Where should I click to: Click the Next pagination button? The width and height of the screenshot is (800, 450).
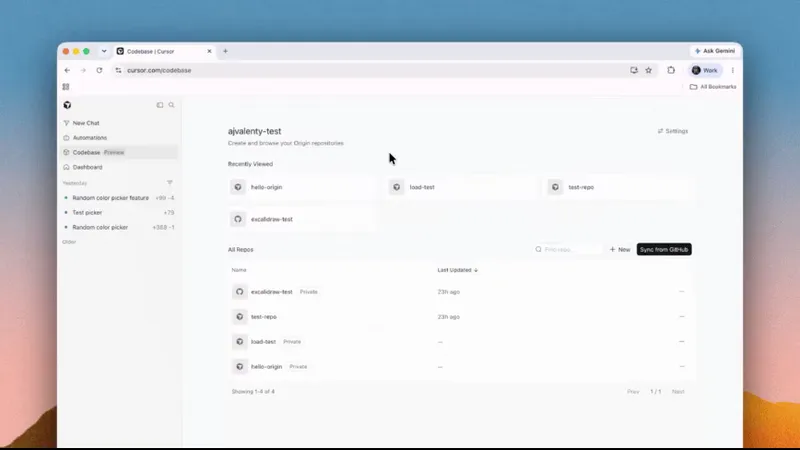(x=678, y=392)
